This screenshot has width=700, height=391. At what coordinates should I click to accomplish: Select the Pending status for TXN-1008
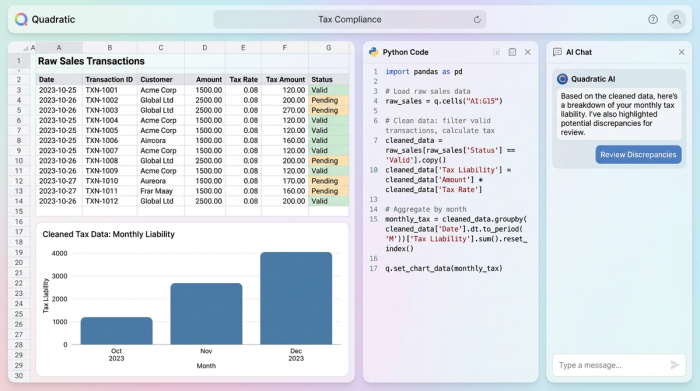click(x=329, y=161)
